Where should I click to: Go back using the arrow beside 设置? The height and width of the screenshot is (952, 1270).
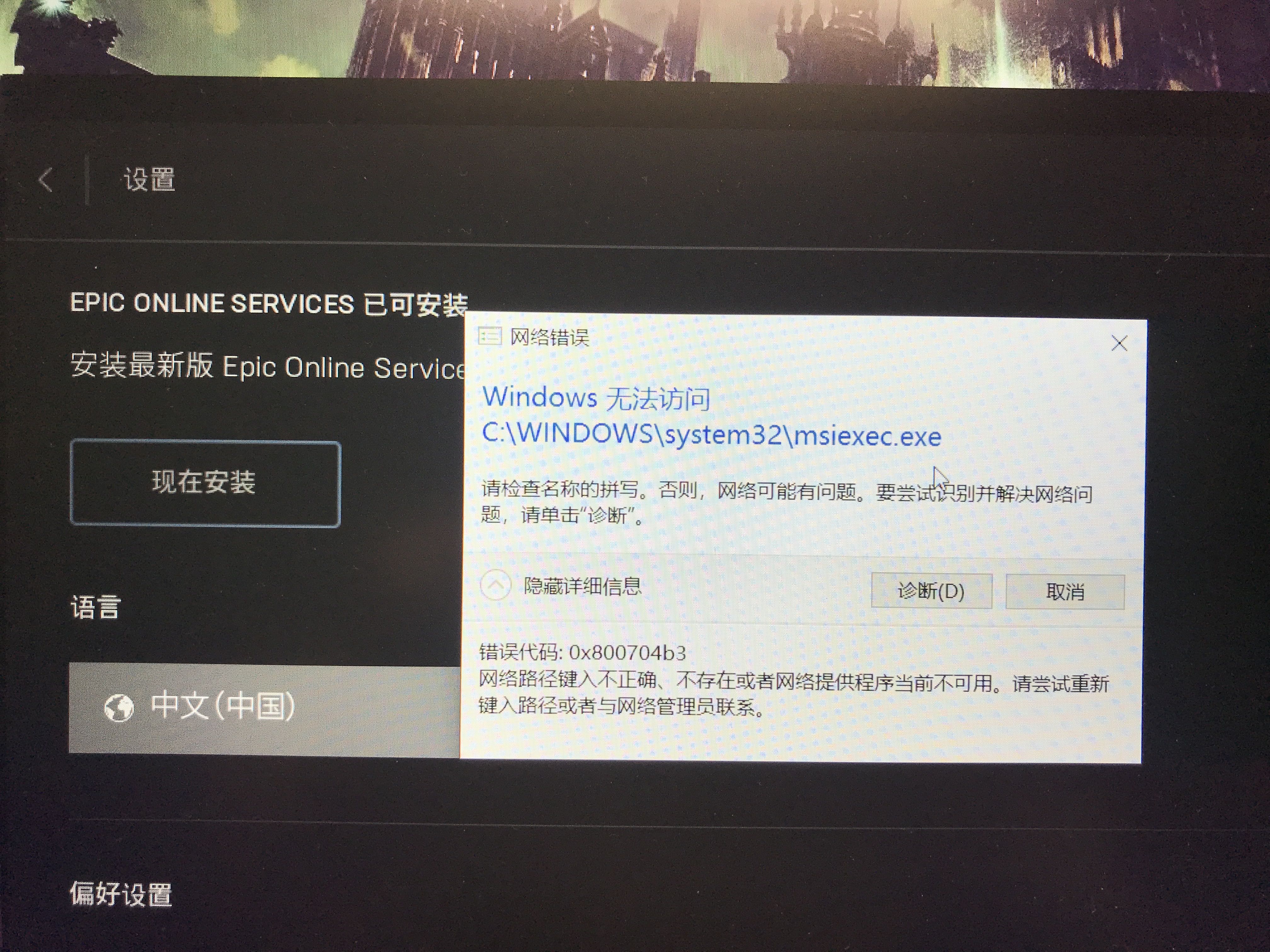[46, 180]
